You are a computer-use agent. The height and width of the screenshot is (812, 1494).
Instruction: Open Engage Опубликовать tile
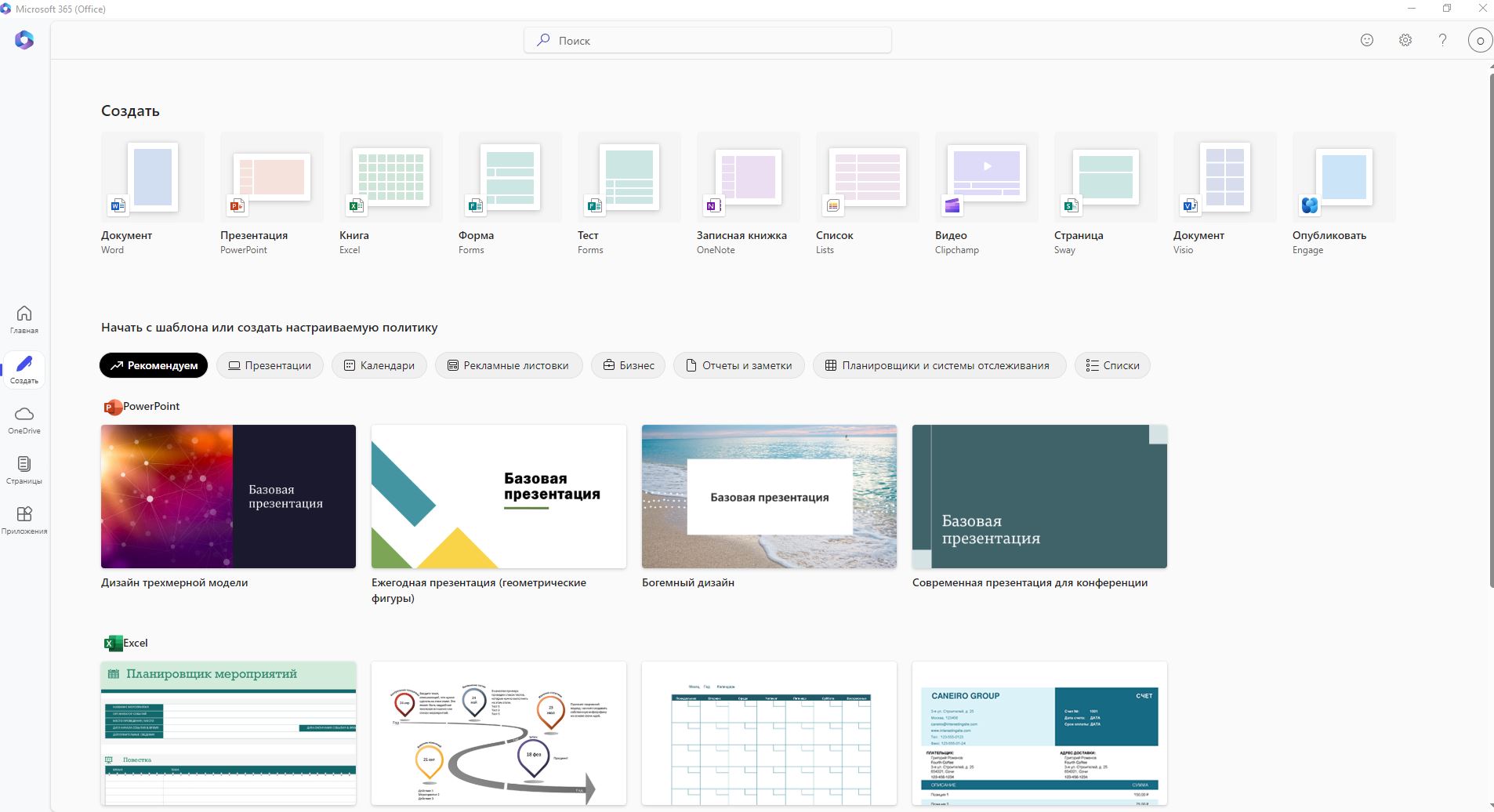point(1344,194)
